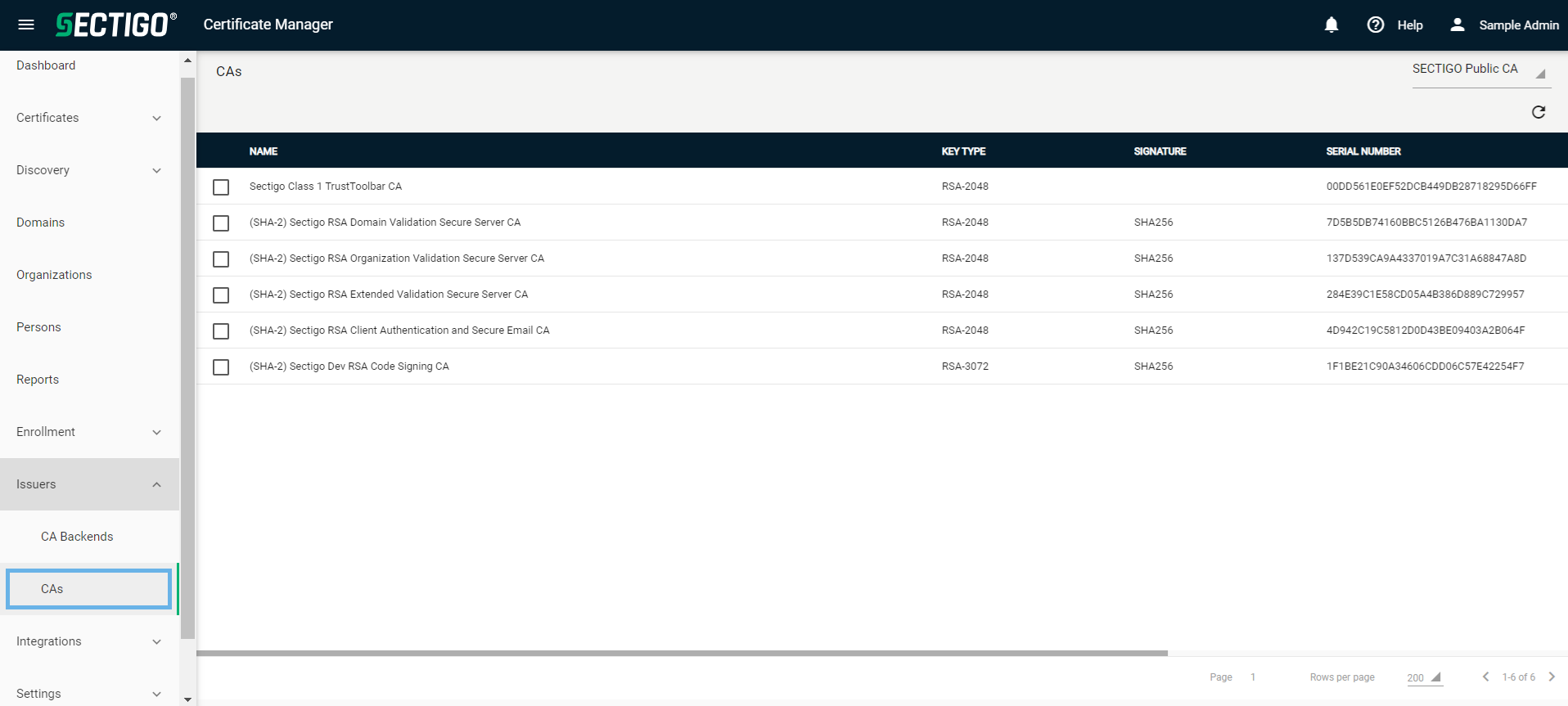Screen dimensions: 1568x706
Task: Click the table horizontal scrollbar
Action: point(682,653)
